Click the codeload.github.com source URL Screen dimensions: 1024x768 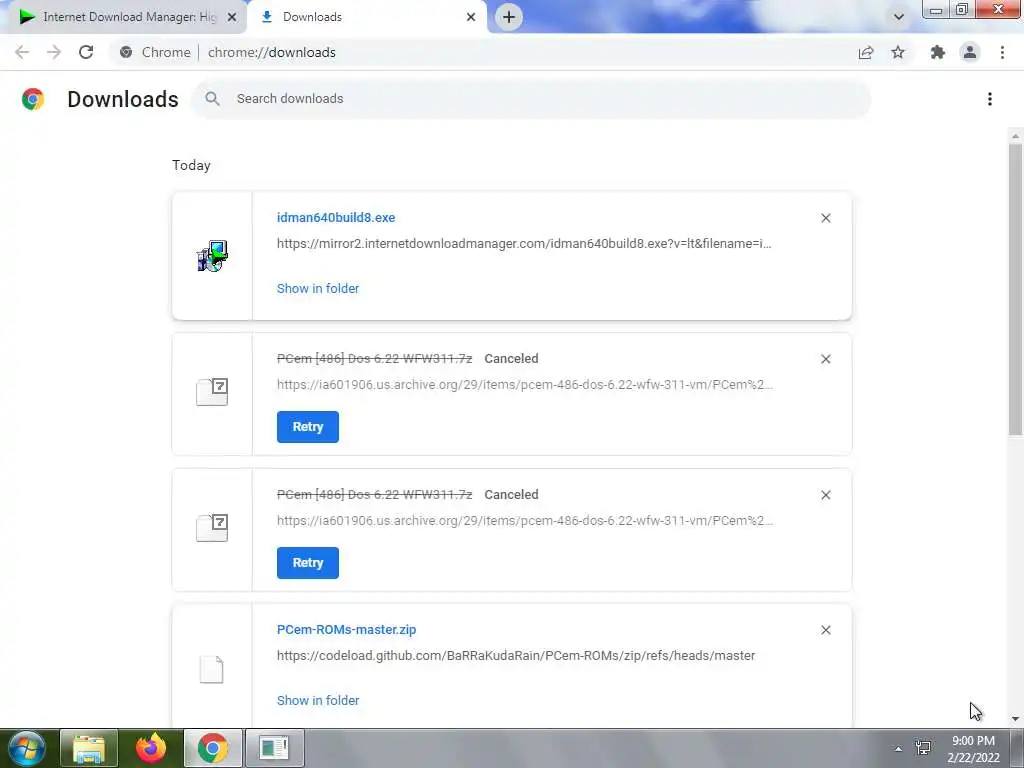click(x=516, y=656)
